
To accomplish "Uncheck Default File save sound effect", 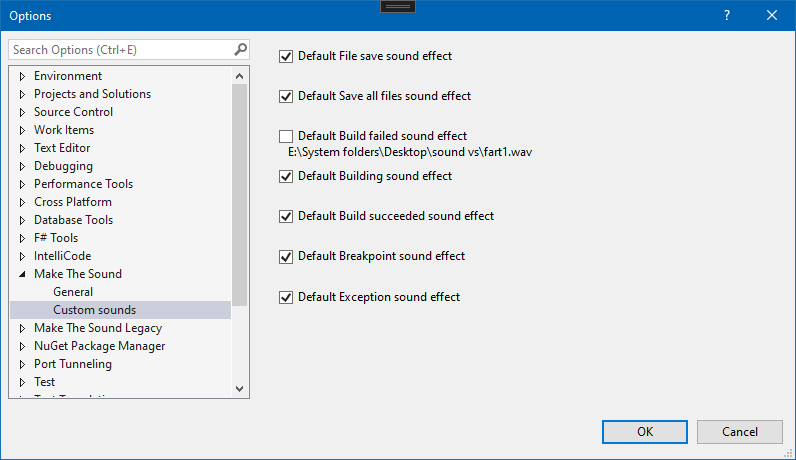I will click(287, 57).
